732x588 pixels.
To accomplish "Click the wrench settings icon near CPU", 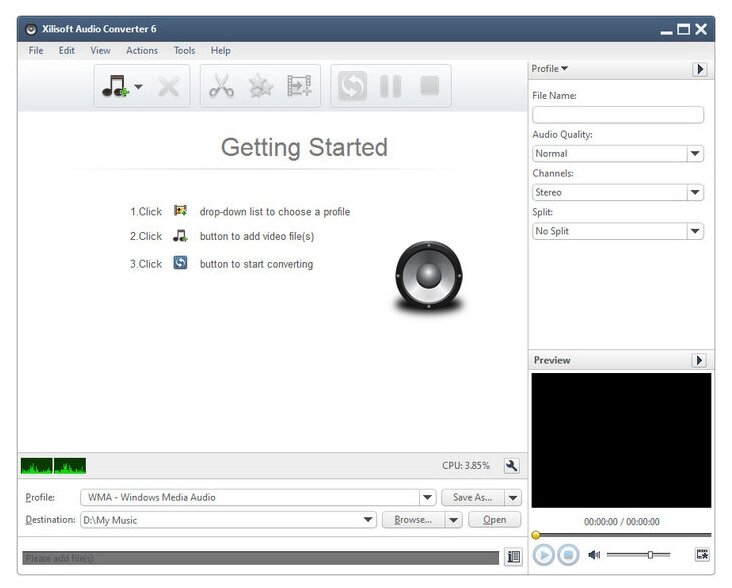I will click(512, 465).
